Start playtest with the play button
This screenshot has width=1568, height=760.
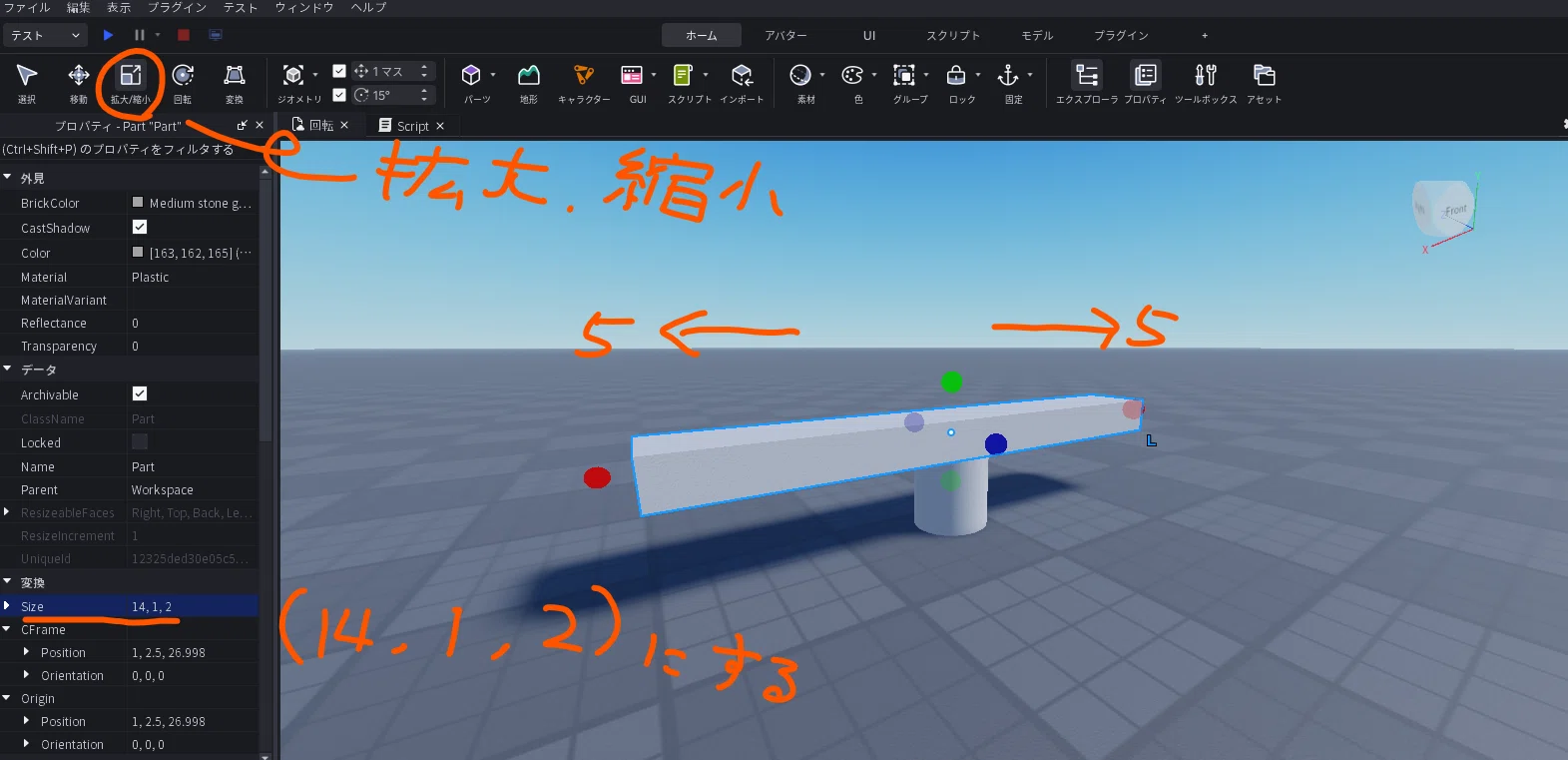[x=108, y=35]
